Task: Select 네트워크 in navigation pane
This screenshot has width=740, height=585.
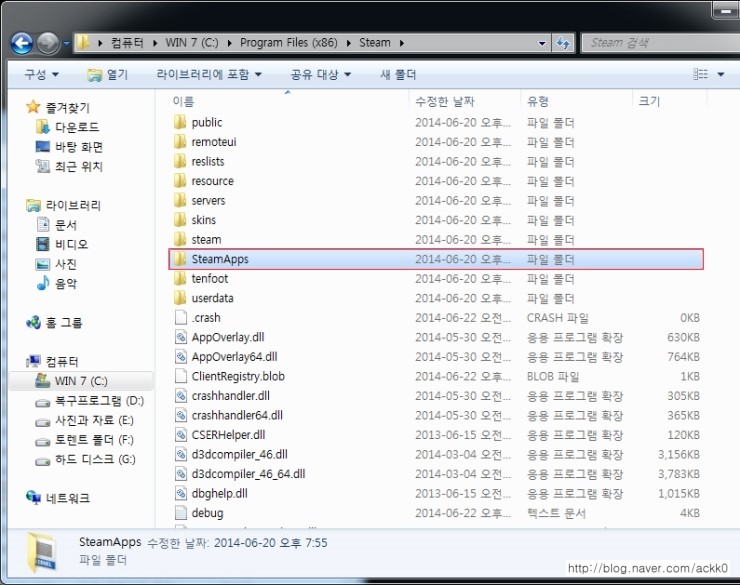Action: pyautogui.click(x=58, y=498)
